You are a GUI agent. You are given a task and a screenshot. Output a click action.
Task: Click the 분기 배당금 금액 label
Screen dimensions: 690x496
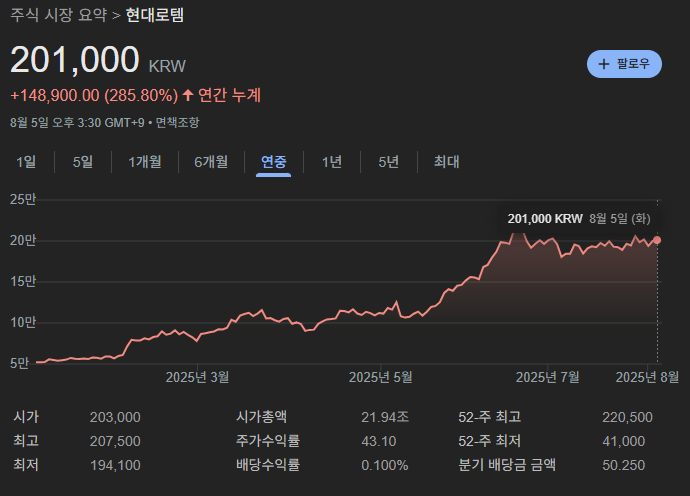[507, 465]
